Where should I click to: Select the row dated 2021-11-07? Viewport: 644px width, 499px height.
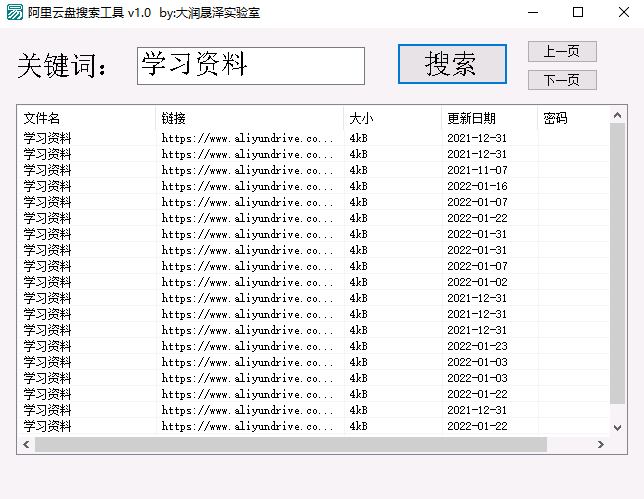[x=313, y=170]
